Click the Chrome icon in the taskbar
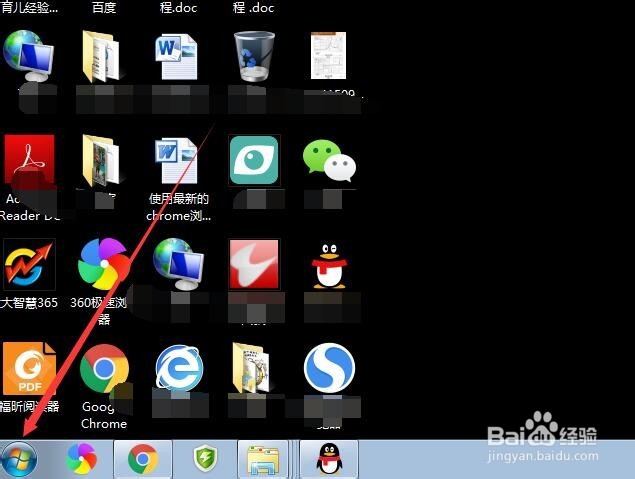Image resolution: width=635 pixels, height=479 pixels. pos(143,459)
